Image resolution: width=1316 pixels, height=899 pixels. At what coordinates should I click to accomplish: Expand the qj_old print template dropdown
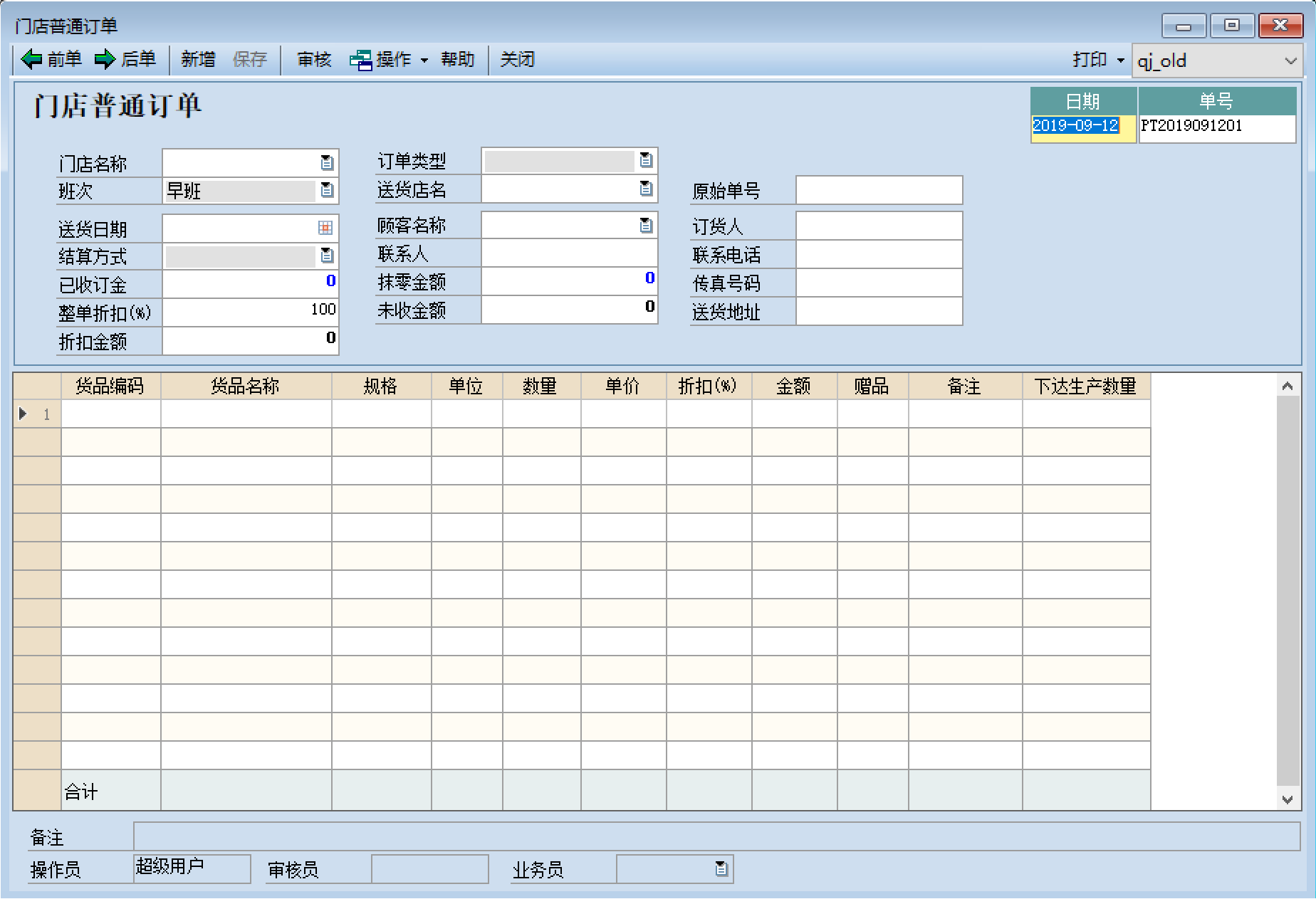coord(1290,61)
